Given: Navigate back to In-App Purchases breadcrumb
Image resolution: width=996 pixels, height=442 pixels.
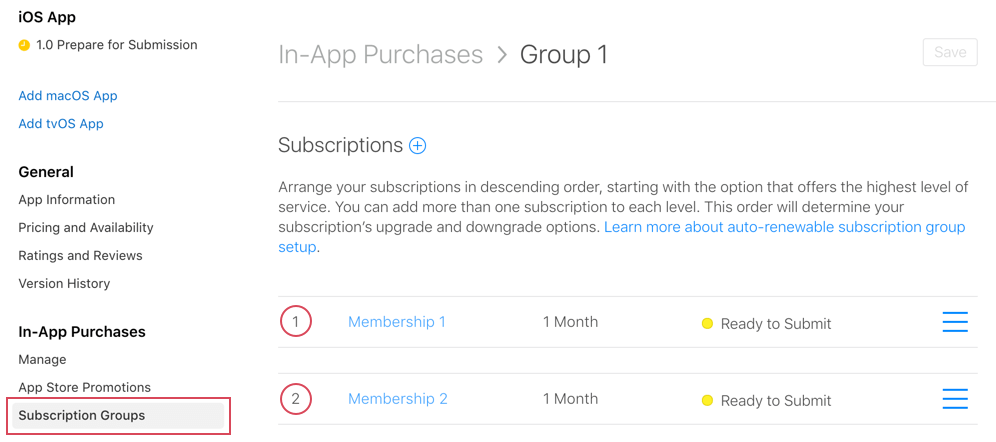Looking at the screenshot, I should [380, 54].
